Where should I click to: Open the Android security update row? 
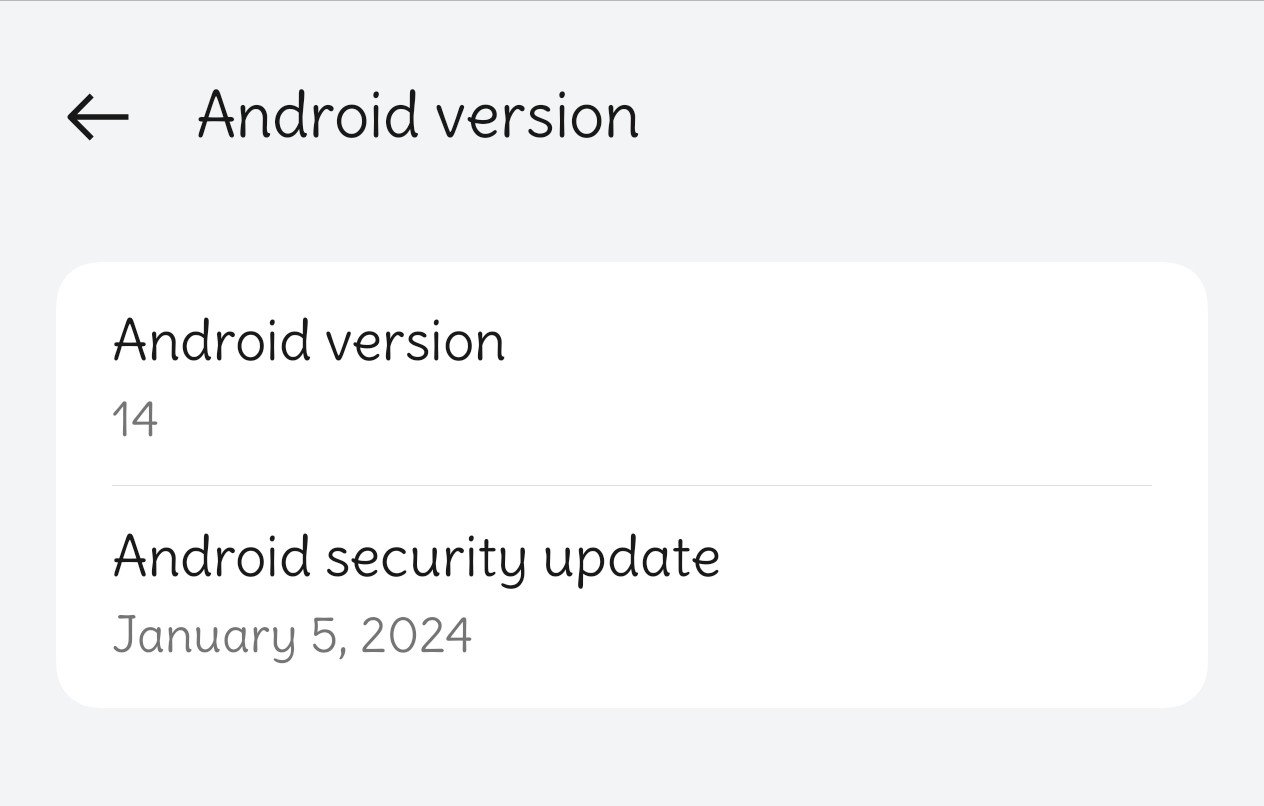pyautogui.click(x=630, y=595)
